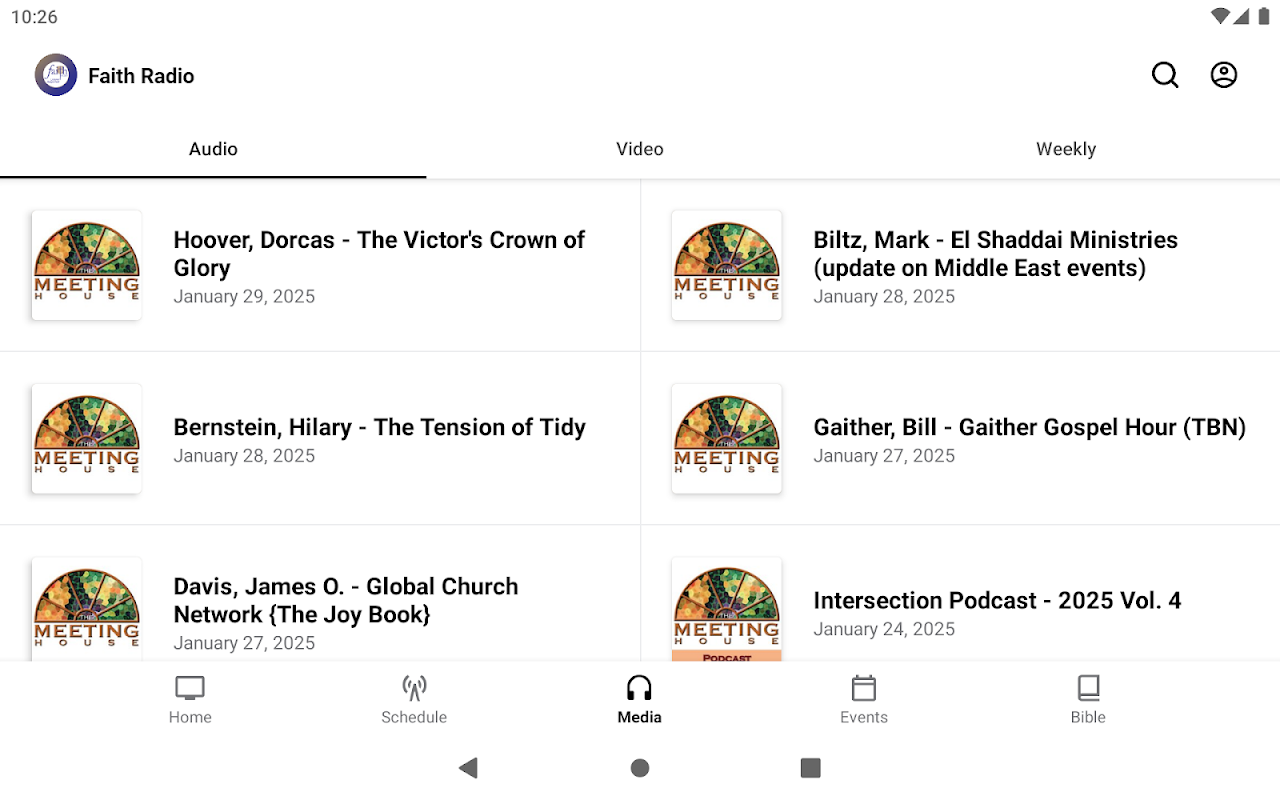1280x800 pixels.
Task: Tap thumbnail beside Davis, James O. episode
Action: click(x=86, y=609)
